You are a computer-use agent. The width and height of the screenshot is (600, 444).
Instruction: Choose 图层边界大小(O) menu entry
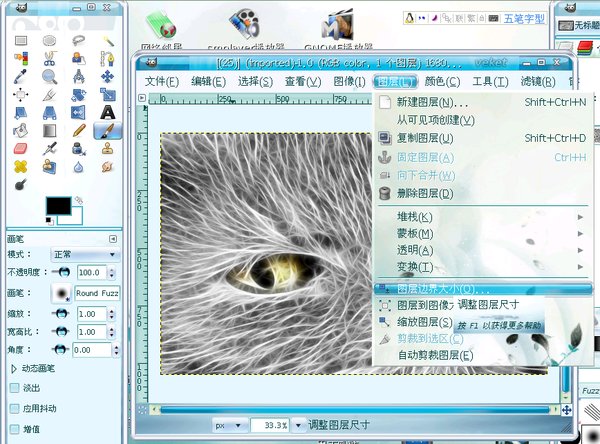[483, 289]
